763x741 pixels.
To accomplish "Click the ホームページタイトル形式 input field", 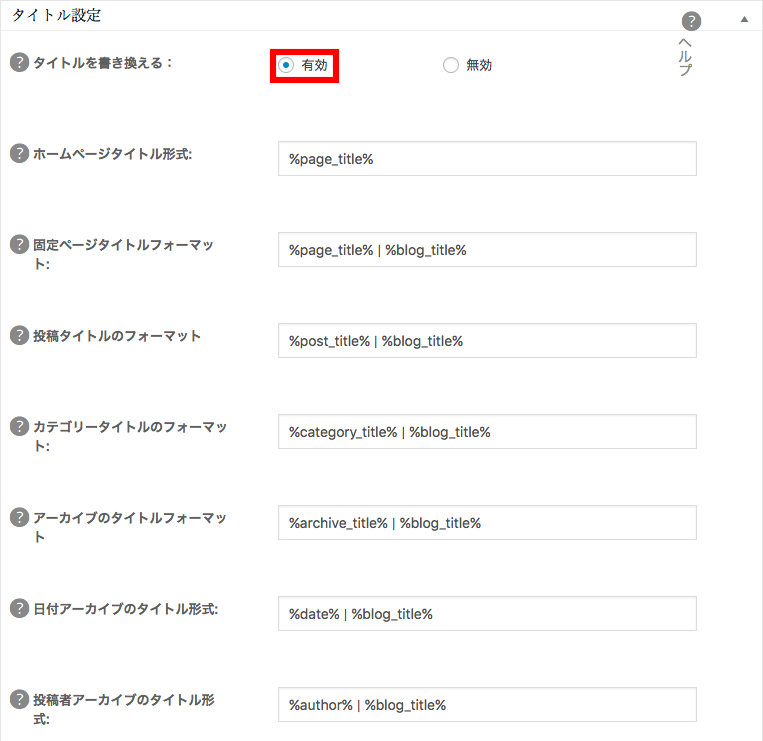I will (487, 159).
